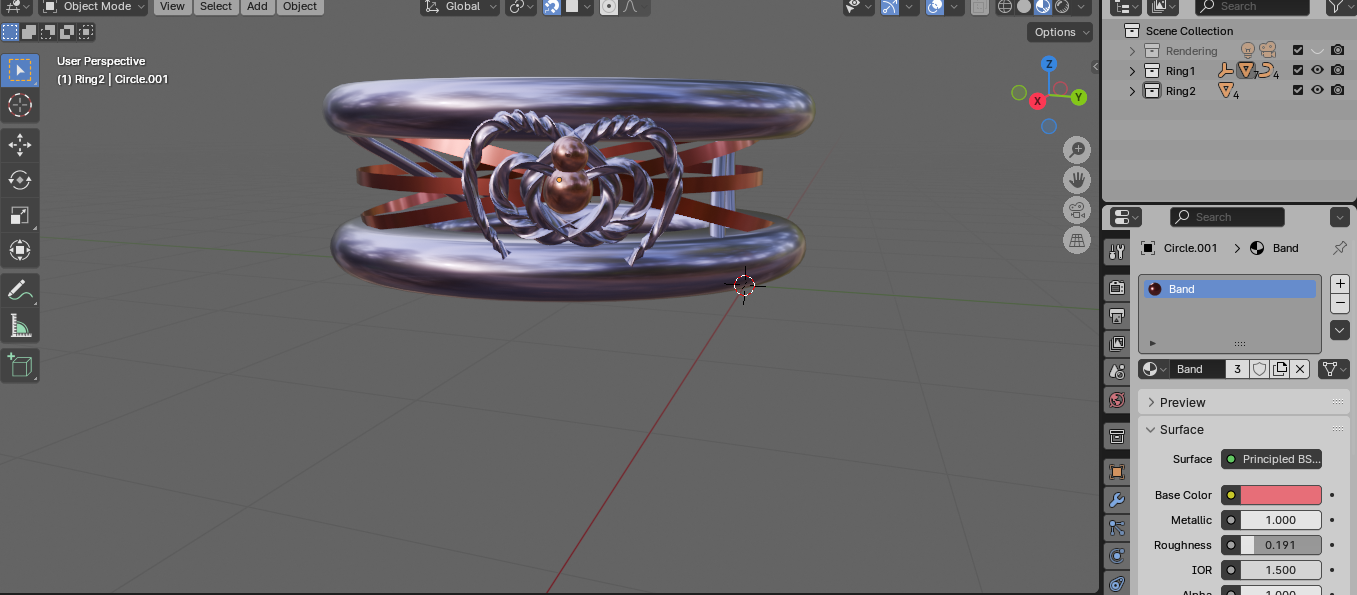1357x595 pixels.
Task: Click the Zoom view magnifier icon
Action: point(1077,150)
